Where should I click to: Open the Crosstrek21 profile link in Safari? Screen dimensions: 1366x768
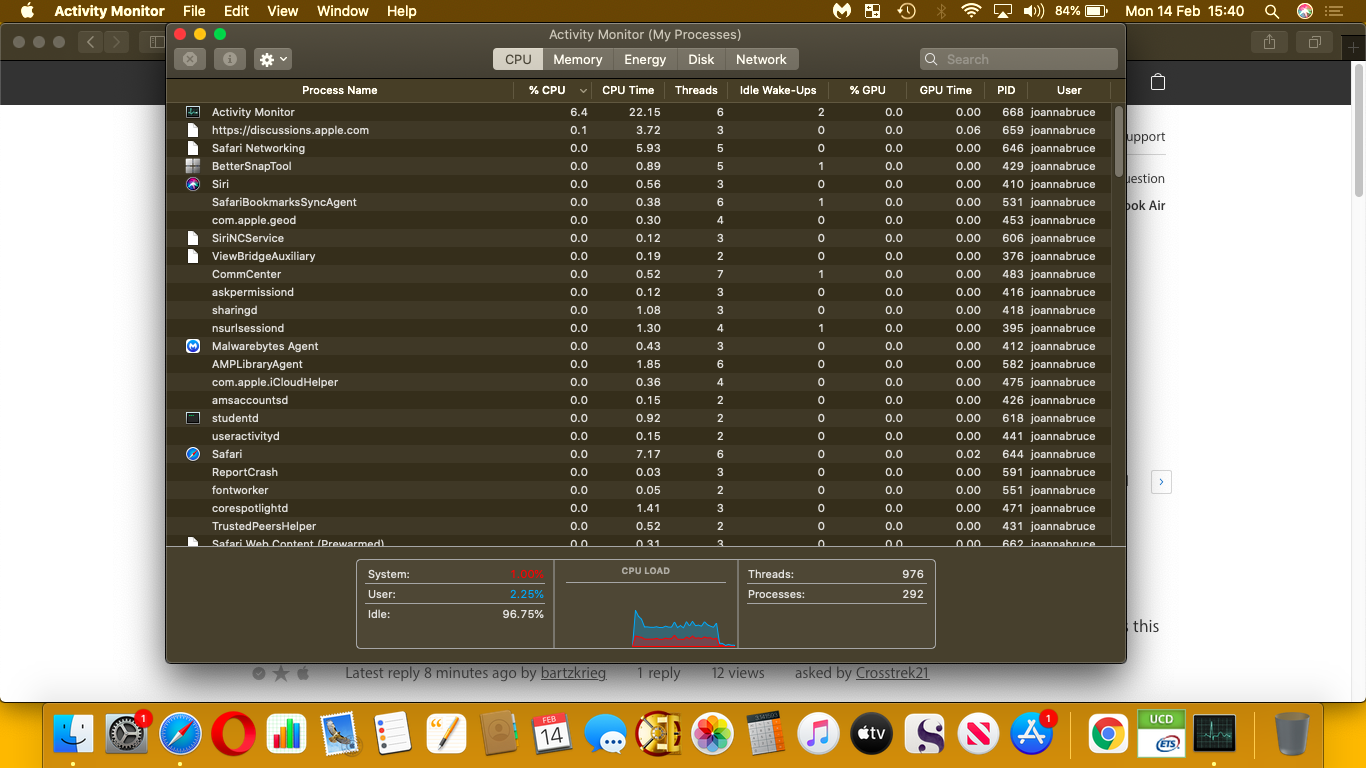tap(892, 673)
